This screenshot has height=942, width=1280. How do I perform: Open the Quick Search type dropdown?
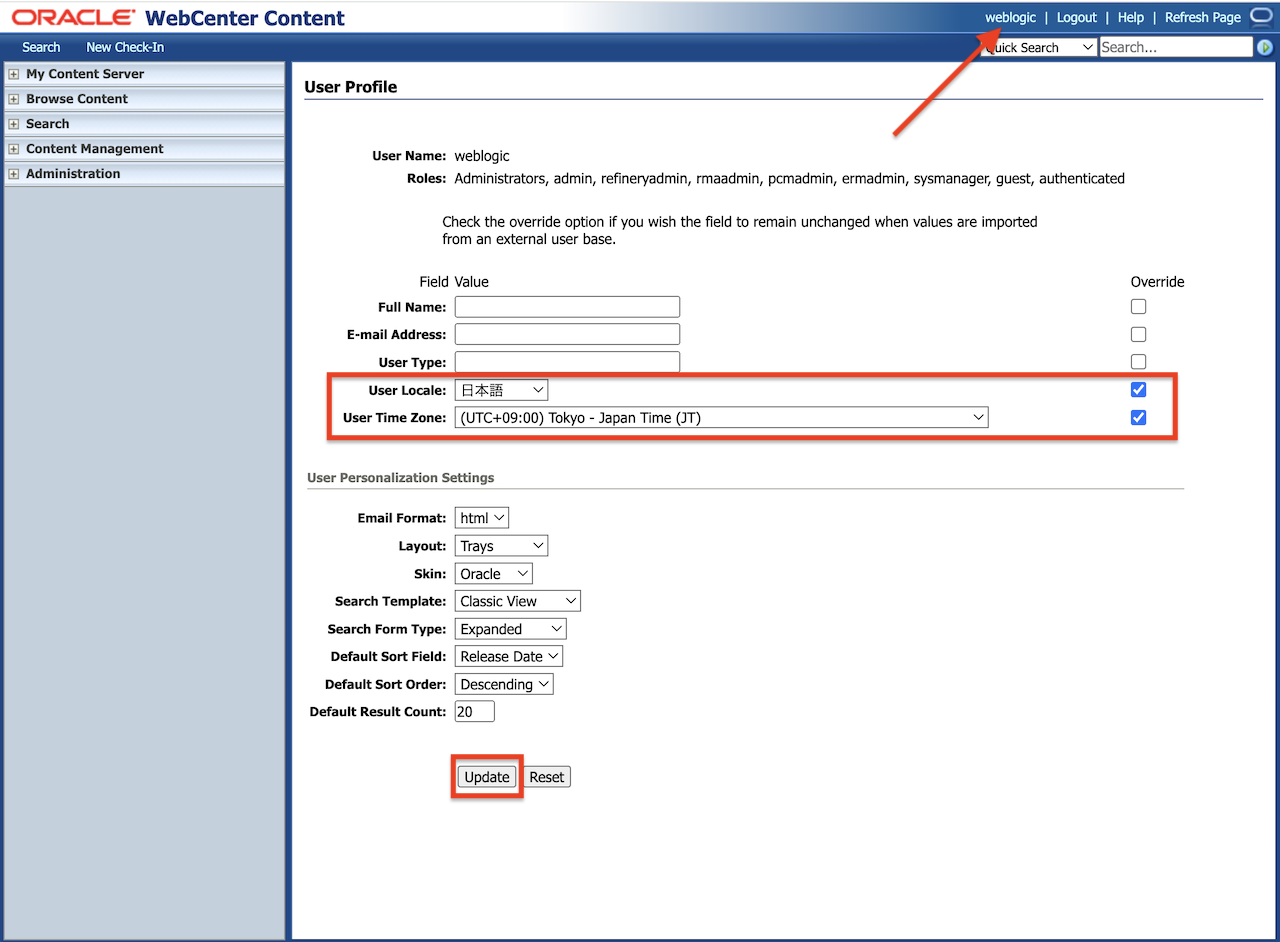tap(1039, 47)
